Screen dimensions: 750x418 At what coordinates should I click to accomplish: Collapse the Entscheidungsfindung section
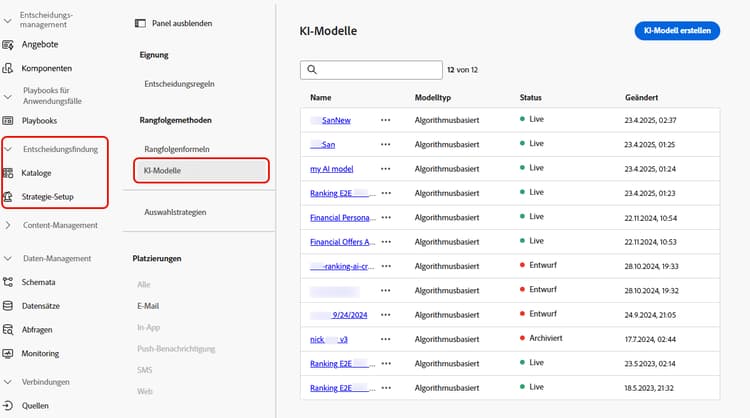point(9,149)
